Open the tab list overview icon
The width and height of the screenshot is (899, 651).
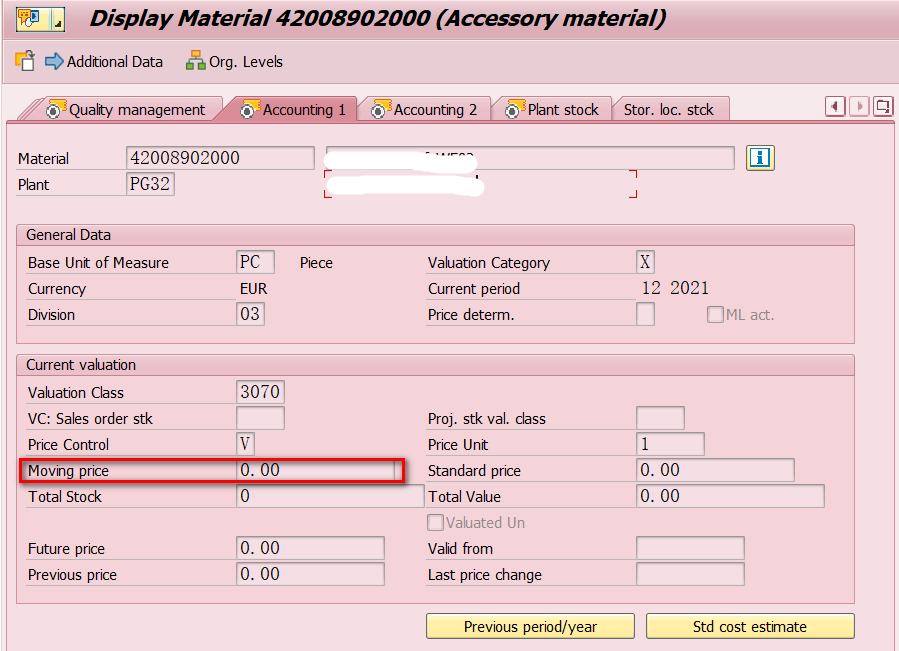(x=883, y=107)
